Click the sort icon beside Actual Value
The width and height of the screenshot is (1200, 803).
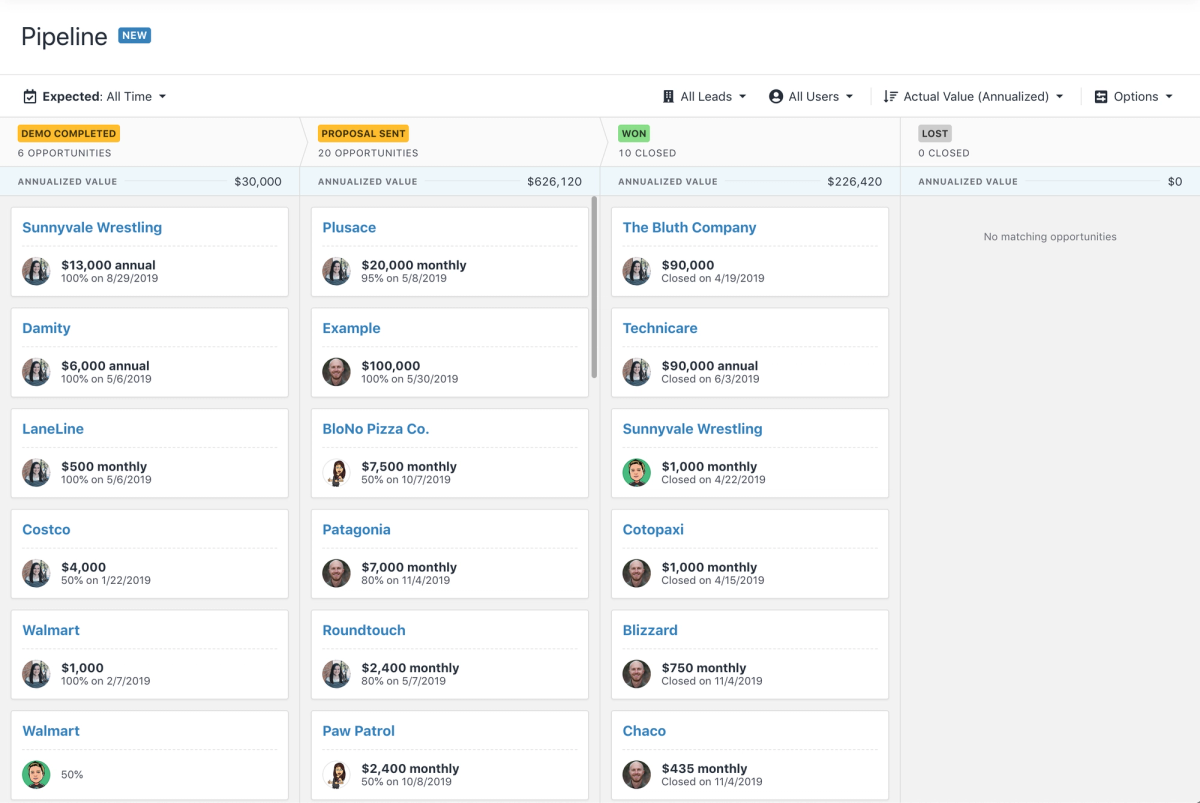(890, 97)
